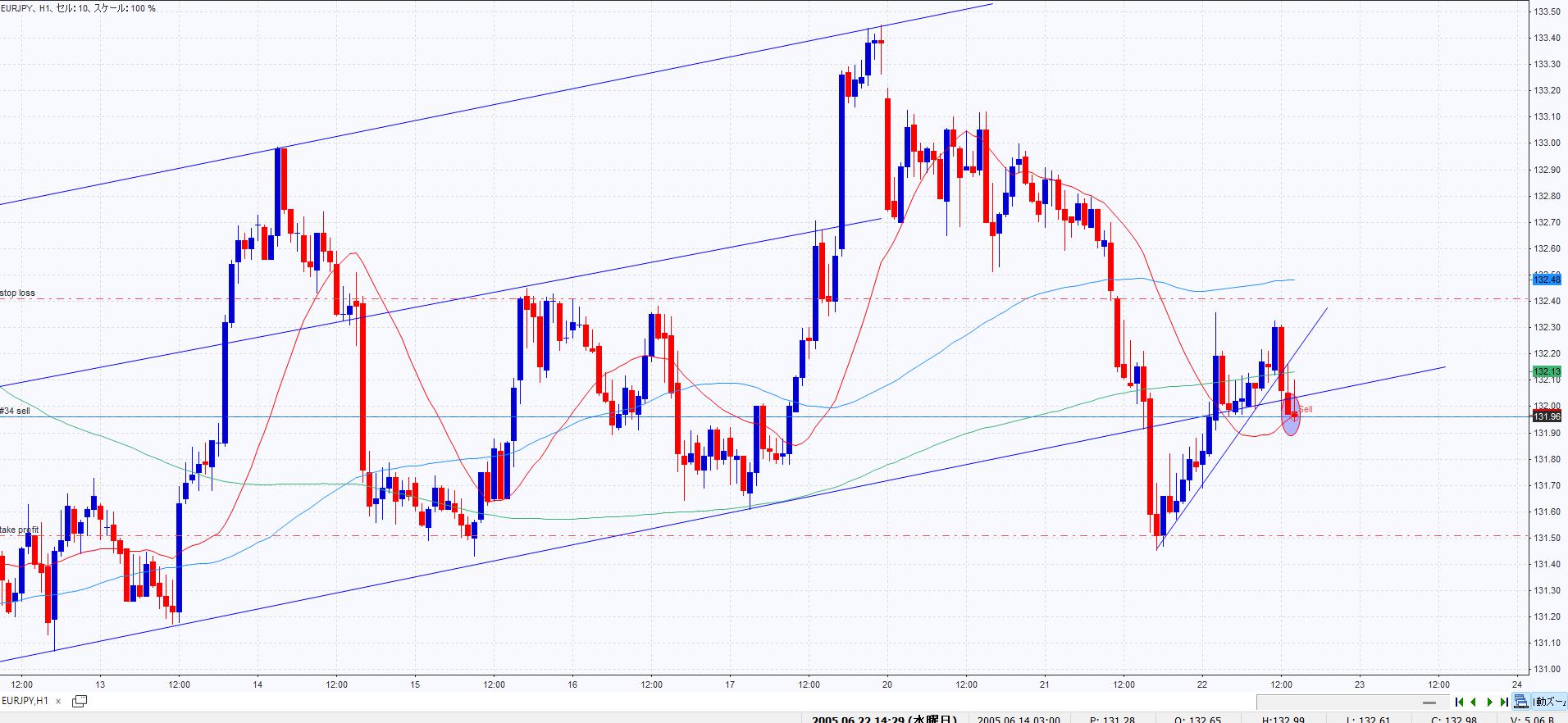Viewport: 1568px width, 723px height.
Task: Open new chart window icon beside tab
Action: [x=80, y=701]
